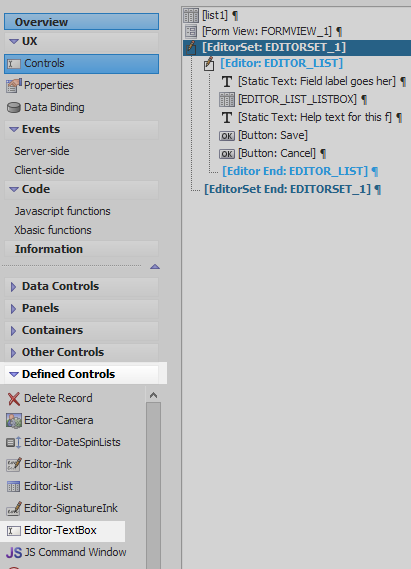Screen dimensions: 411x569
Task: Open Javascript functions link
Action: [62, 211]
